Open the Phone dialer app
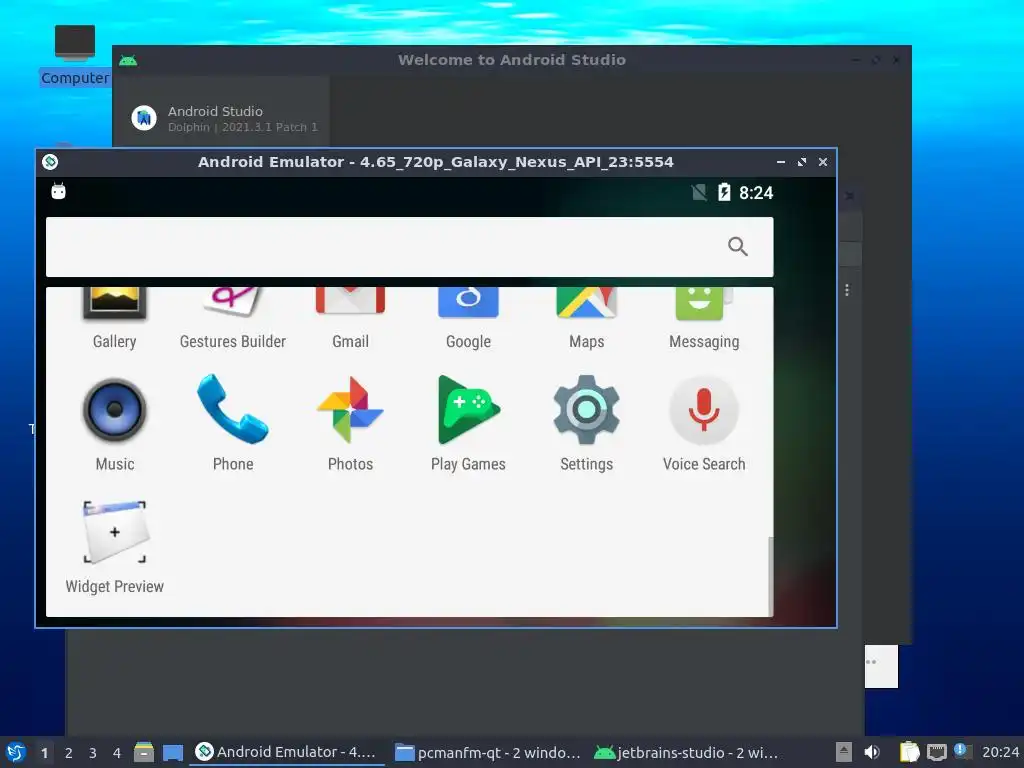 232,423
